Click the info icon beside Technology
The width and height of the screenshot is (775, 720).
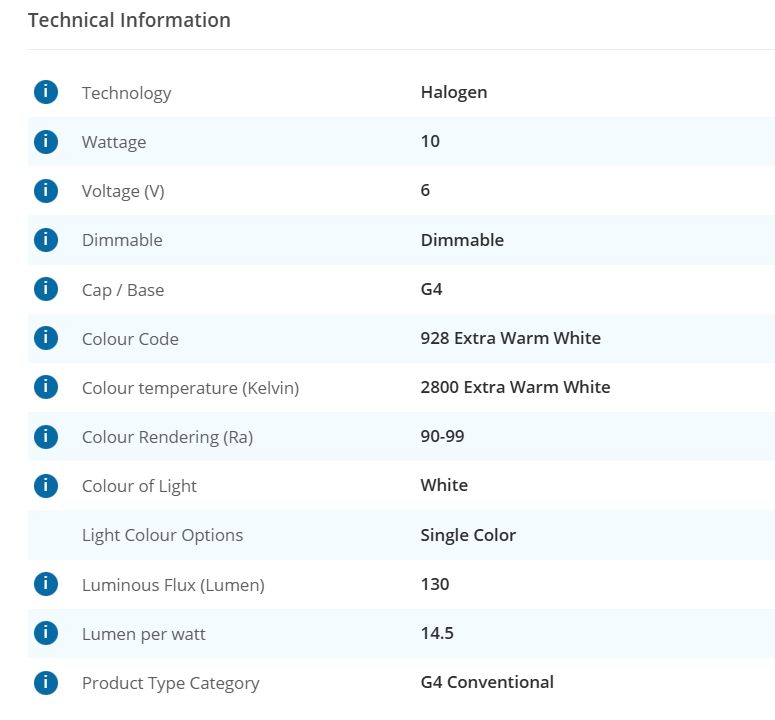[46, 92]
